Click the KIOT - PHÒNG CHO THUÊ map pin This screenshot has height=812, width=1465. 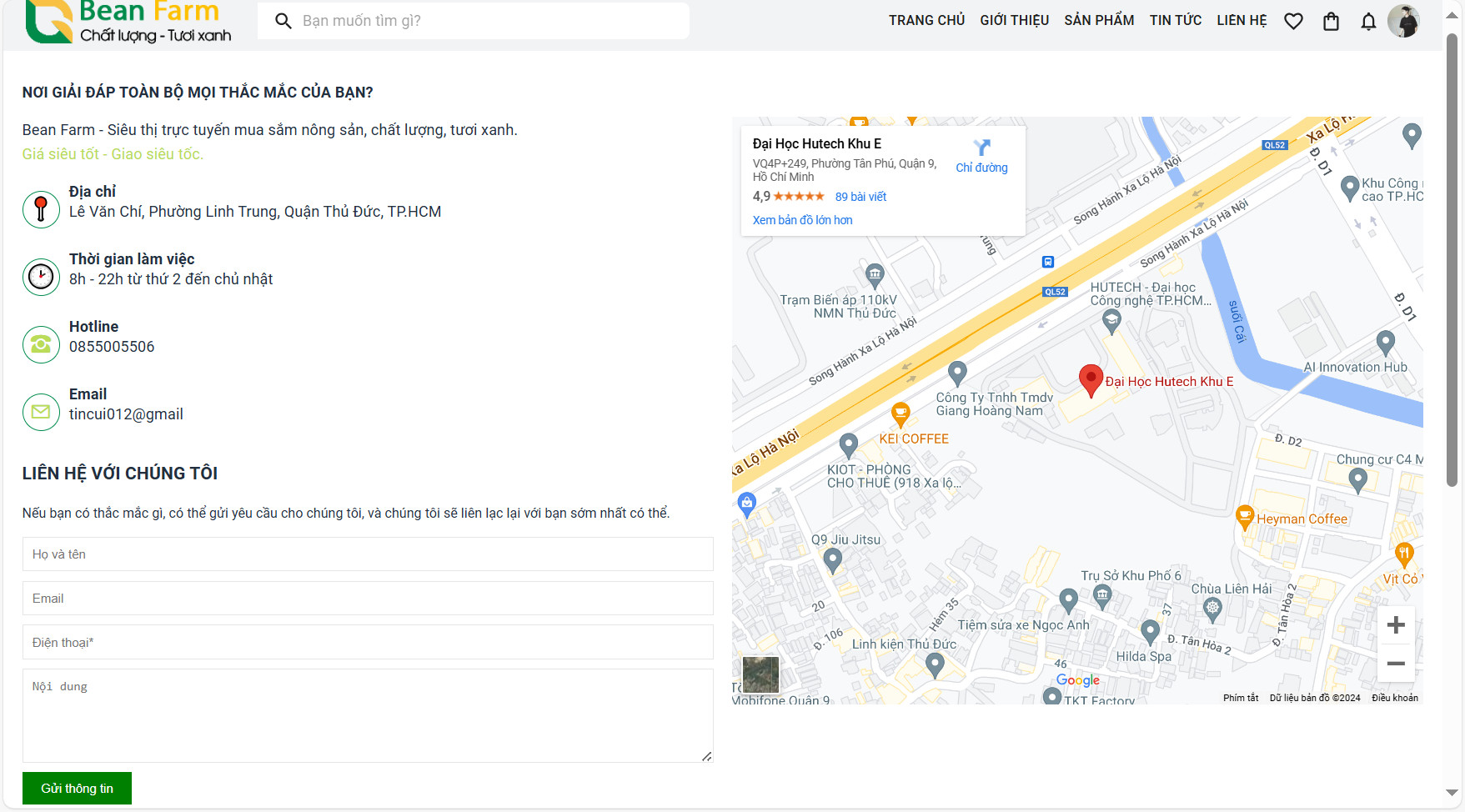pos(849,446)
